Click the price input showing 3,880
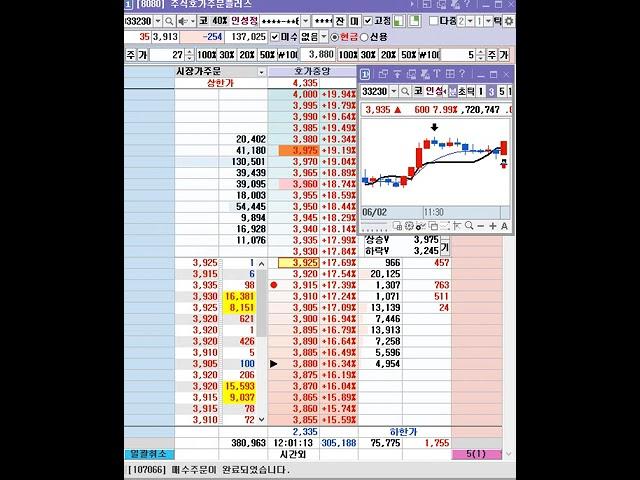The height and width of the screenshot is (480, 640). (x=318, y=55)
